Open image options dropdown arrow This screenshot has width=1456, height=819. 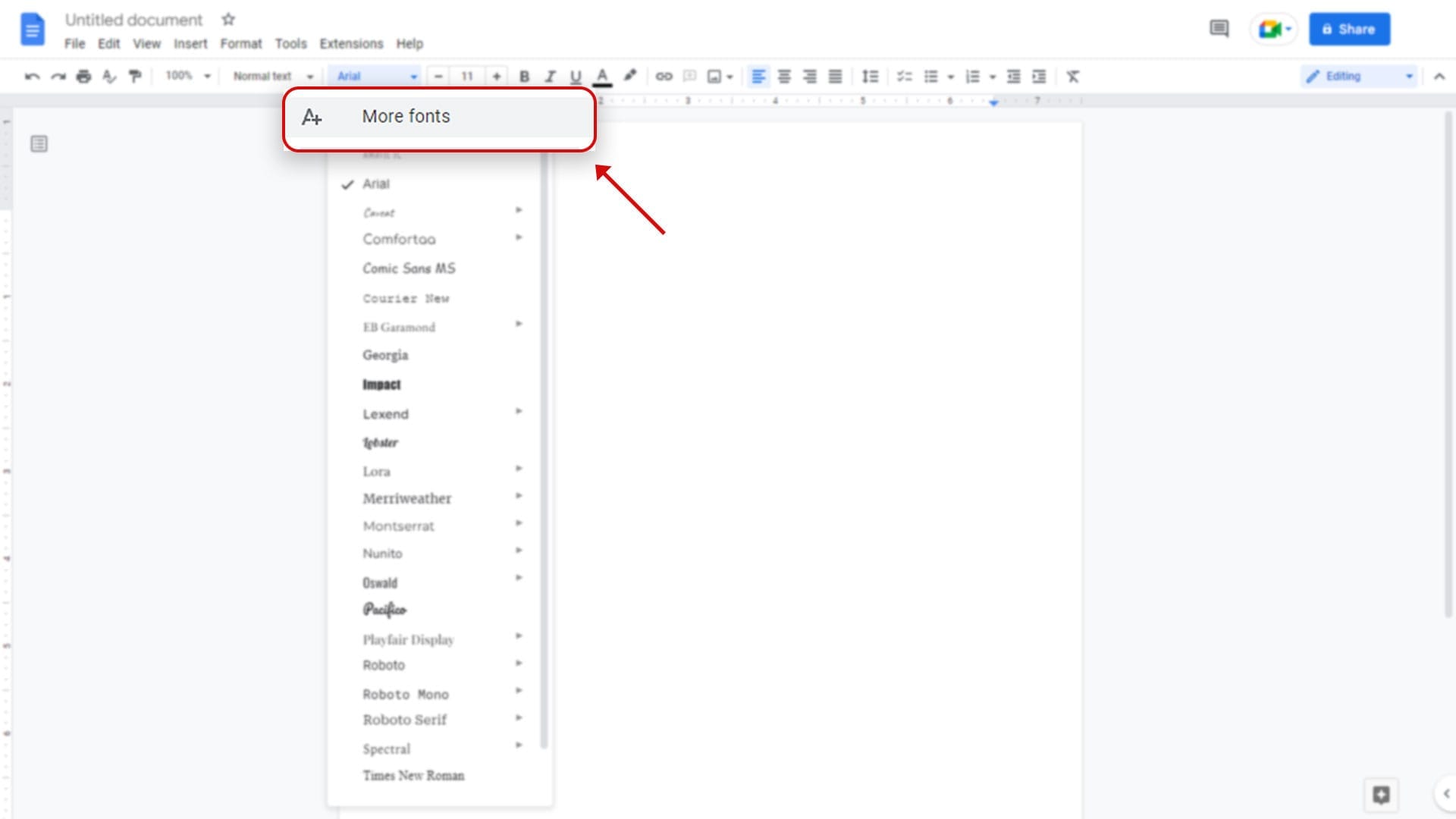[730, 77]
